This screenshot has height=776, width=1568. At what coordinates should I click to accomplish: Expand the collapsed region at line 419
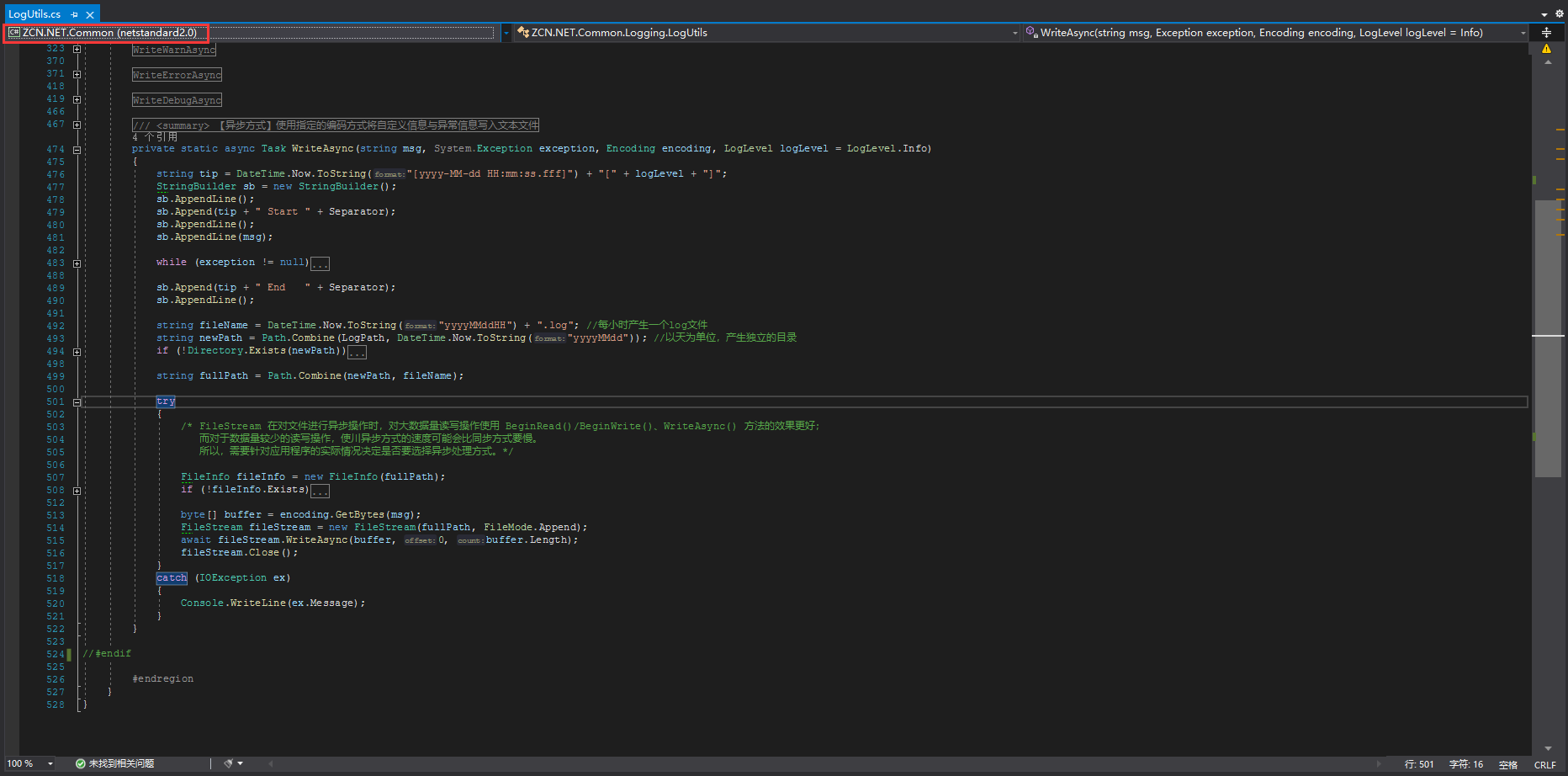click(x=77, y=99)
